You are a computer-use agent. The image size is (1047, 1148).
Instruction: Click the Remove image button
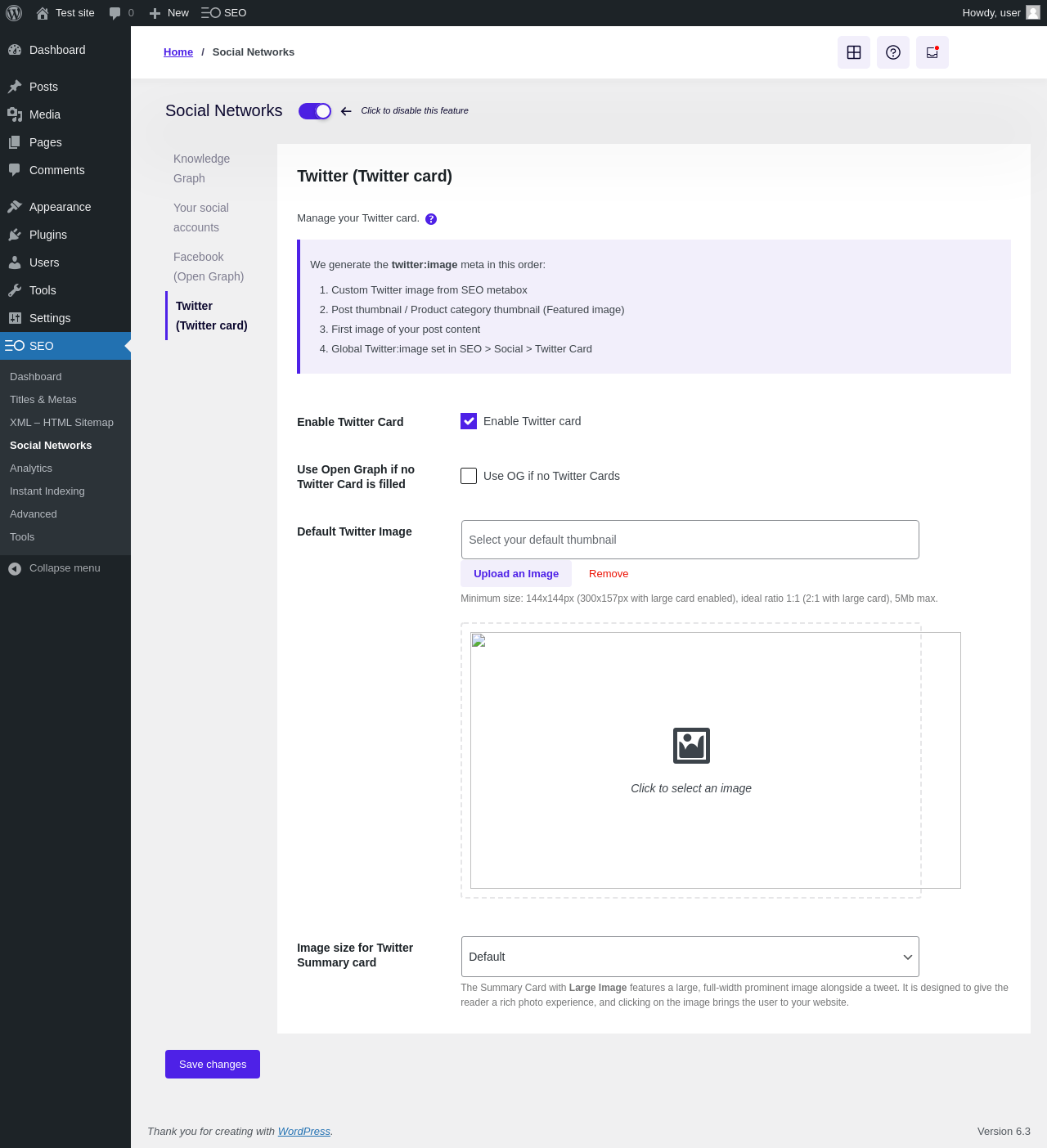tap(609, 574)
